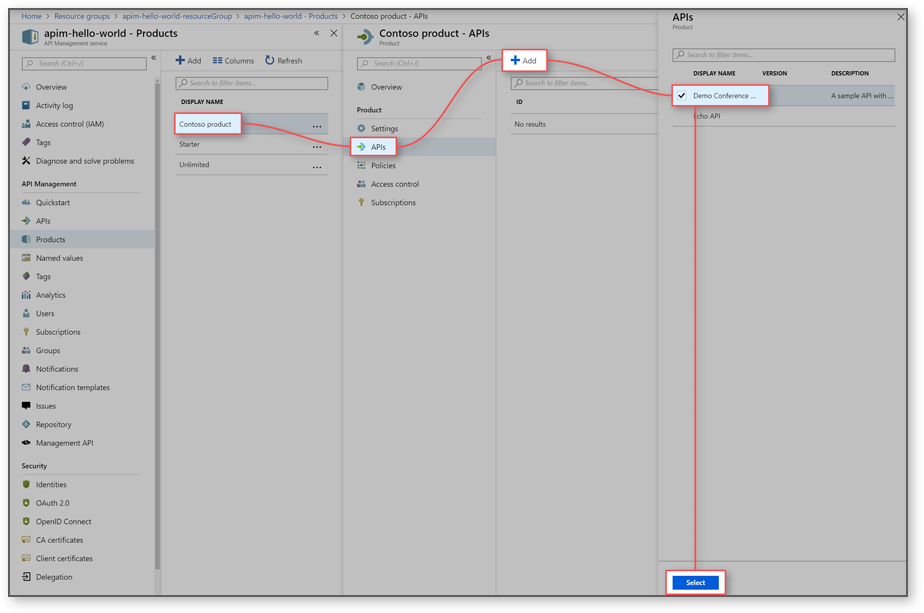Select APIs in the Contoso product menu

[378, 147]
